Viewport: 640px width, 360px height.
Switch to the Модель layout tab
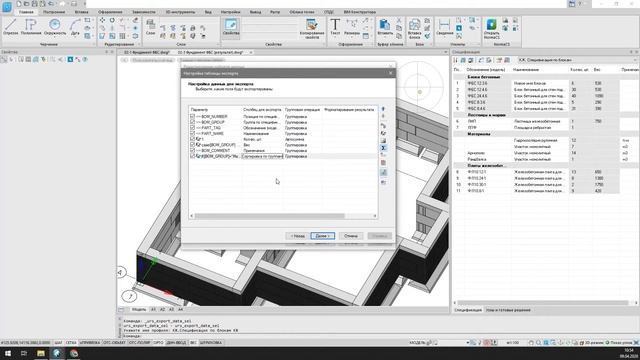click(x=139, y=310)
